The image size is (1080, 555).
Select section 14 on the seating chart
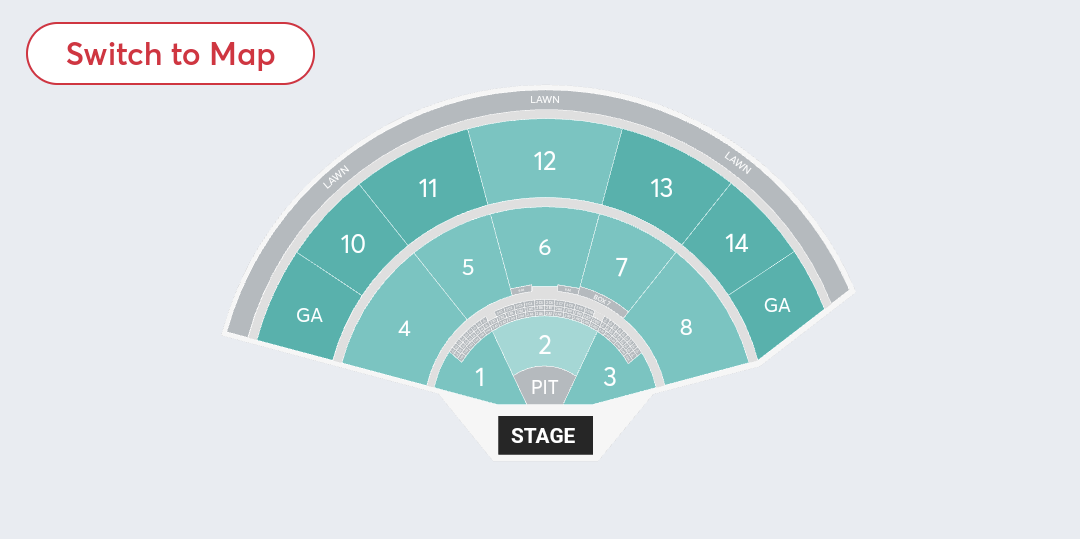(737, 244)
